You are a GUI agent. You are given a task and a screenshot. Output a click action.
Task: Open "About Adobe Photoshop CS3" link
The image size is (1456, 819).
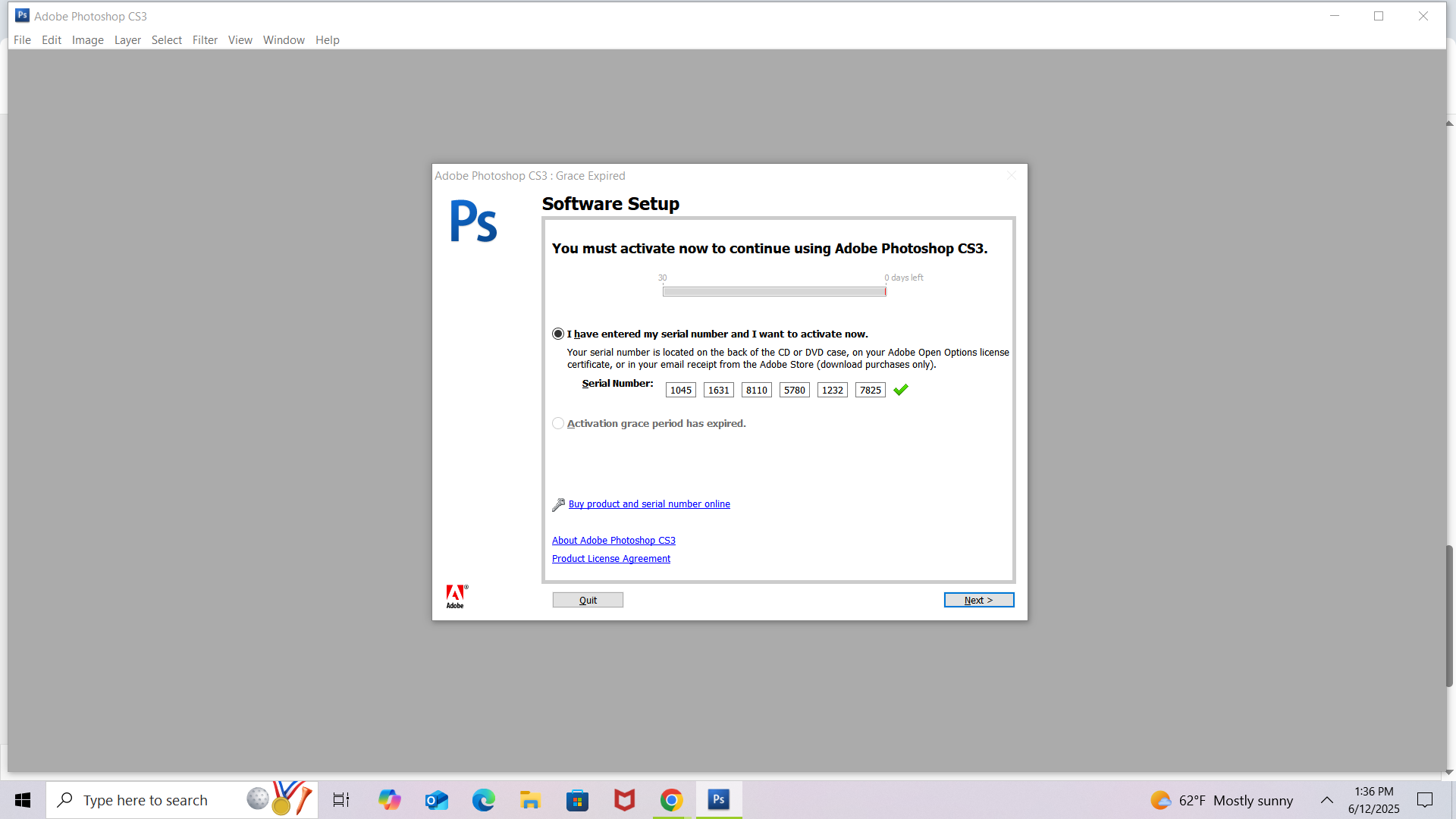click(x=613, y=541)
